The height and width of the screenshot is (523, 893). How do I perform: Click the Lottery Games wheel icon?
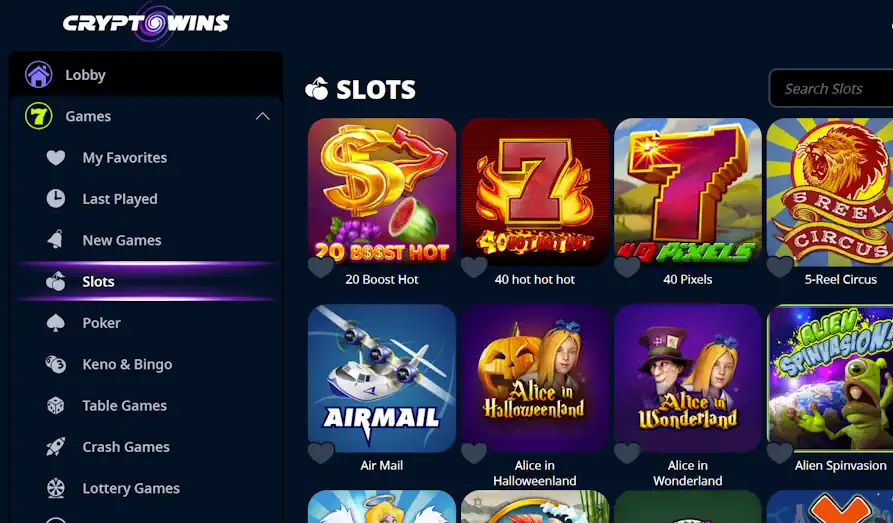(x=56, y=488)
